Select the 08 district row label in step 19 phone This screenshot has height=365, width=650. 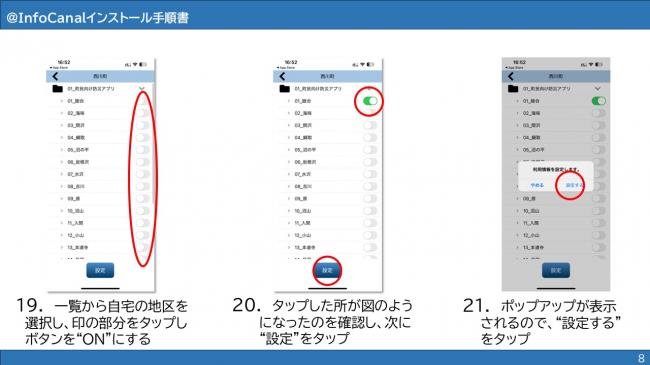pos(76,187)
